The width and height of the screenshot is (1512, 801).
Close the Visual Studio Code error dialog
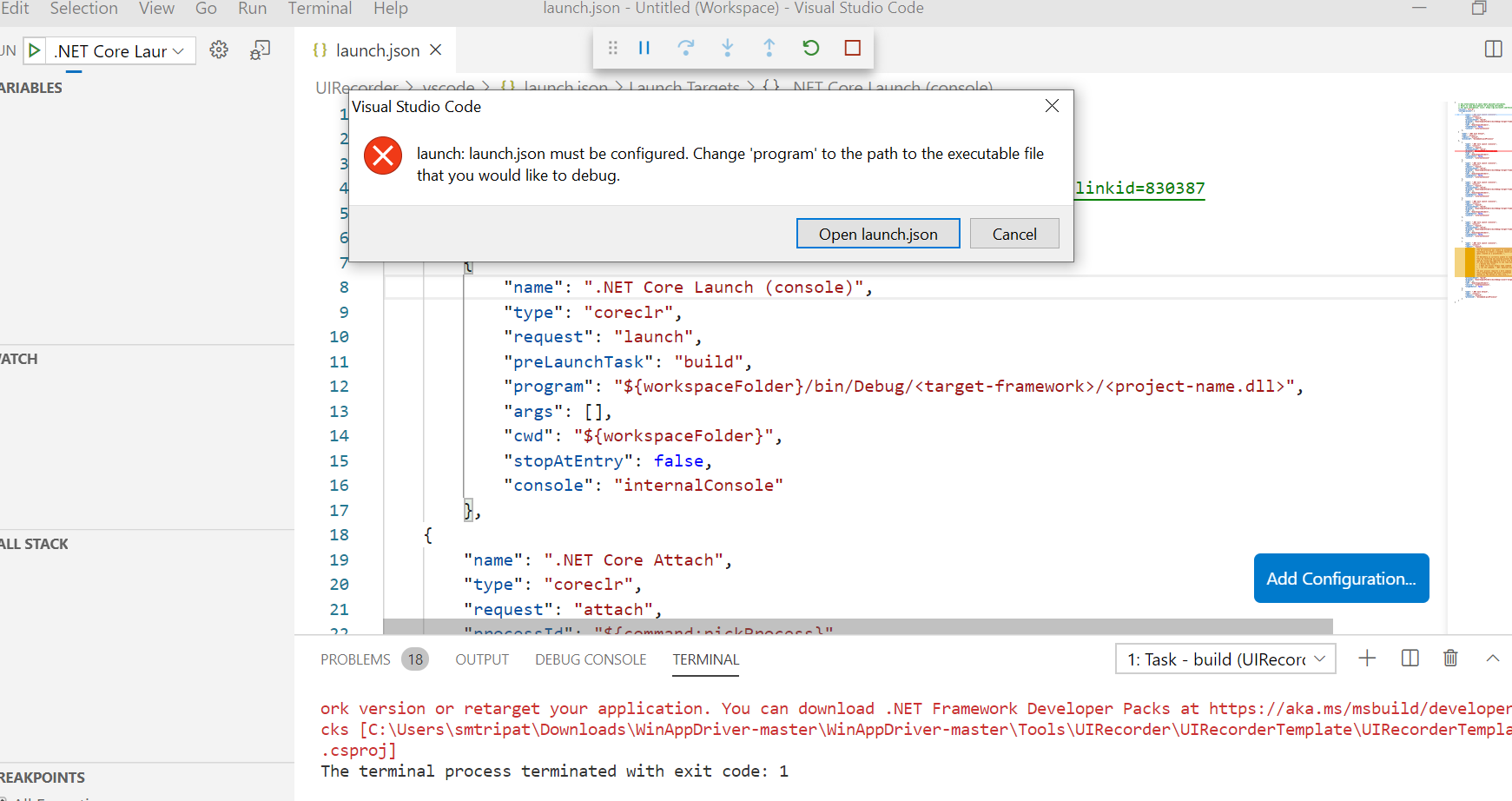(1052, 106)
